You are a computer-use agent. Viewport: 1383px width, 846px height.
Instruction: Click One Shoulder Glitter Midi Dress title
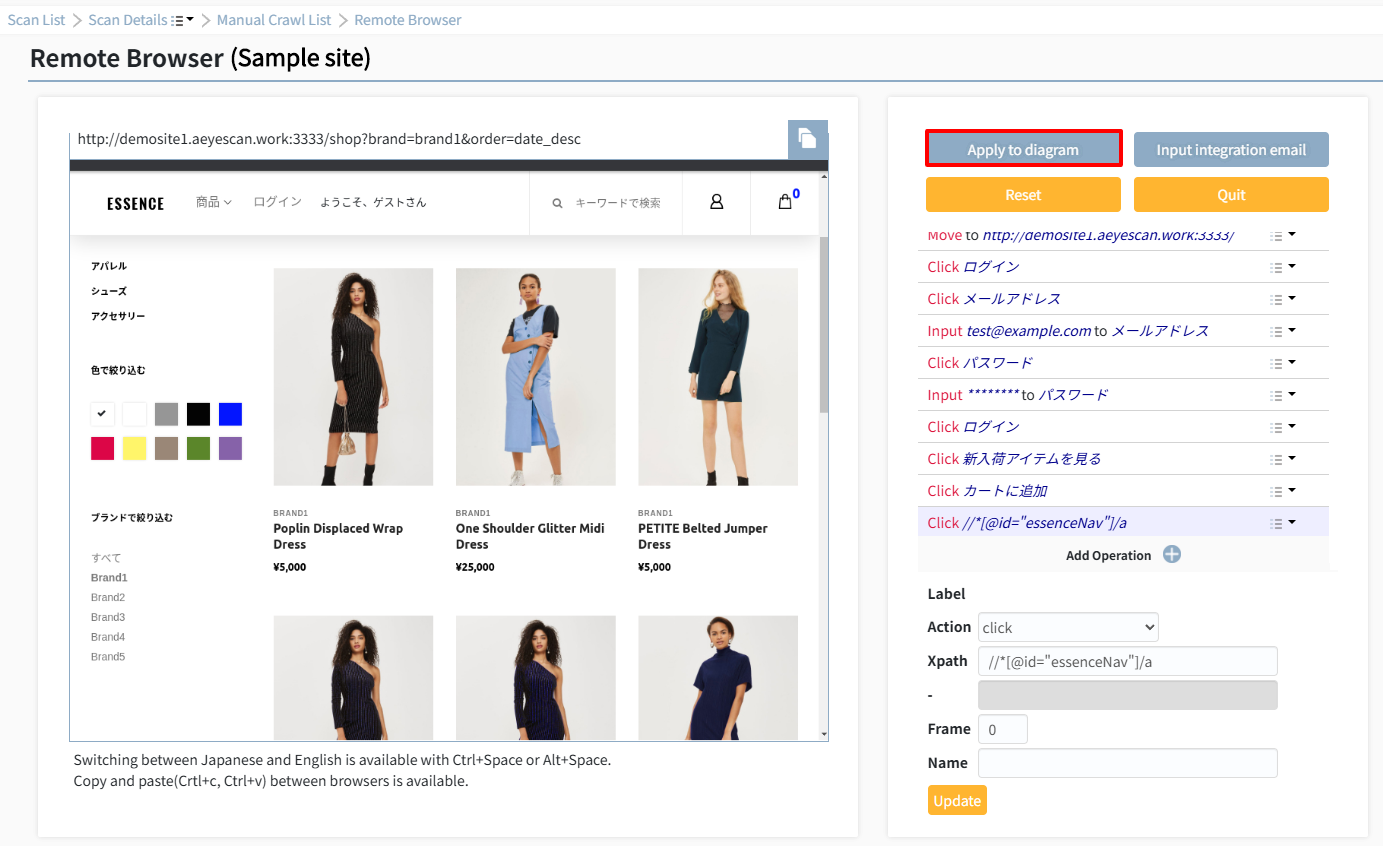tap(530, 536)
